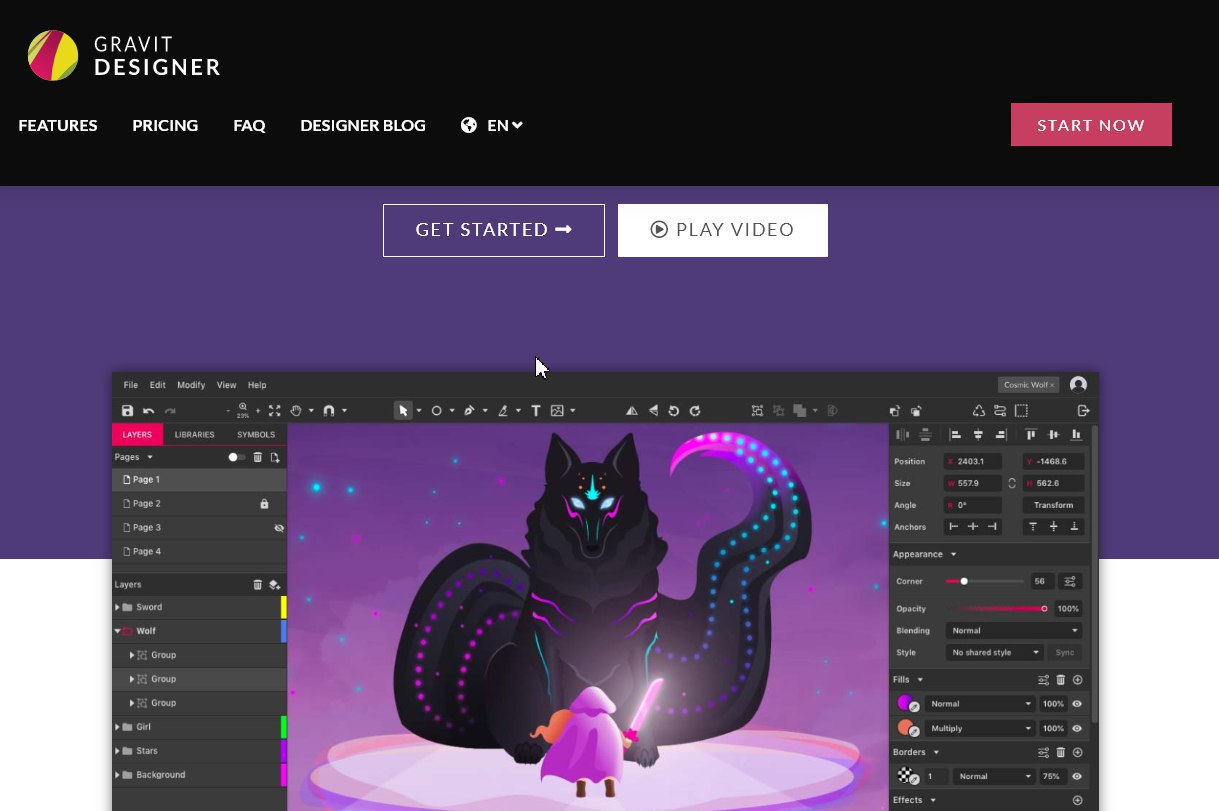Click the Delete page trash icon
Viewport: 1219px width, 811px height.
tap(257, 457)
